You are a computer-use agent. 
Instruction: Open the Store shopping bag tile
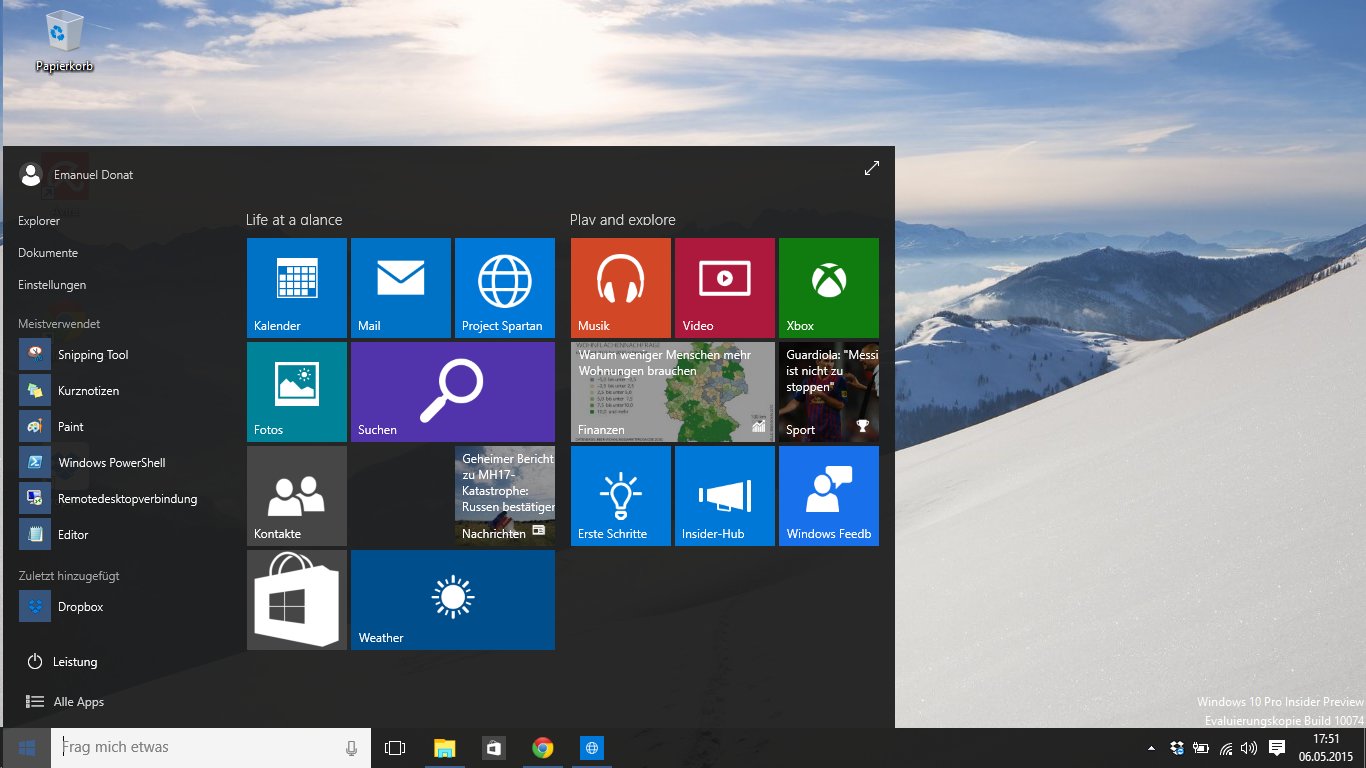pos(297,600)
